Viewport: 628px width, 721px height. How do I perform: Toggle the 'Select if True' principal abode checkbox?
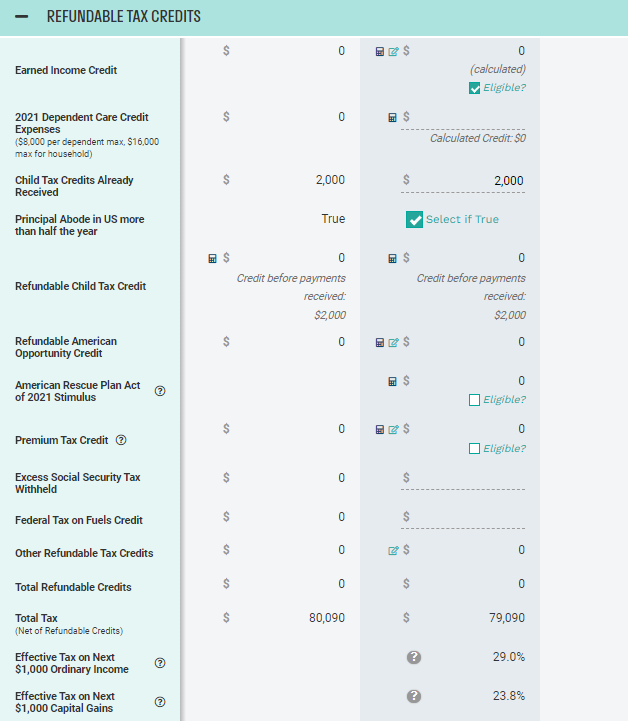tap(414, 220)
